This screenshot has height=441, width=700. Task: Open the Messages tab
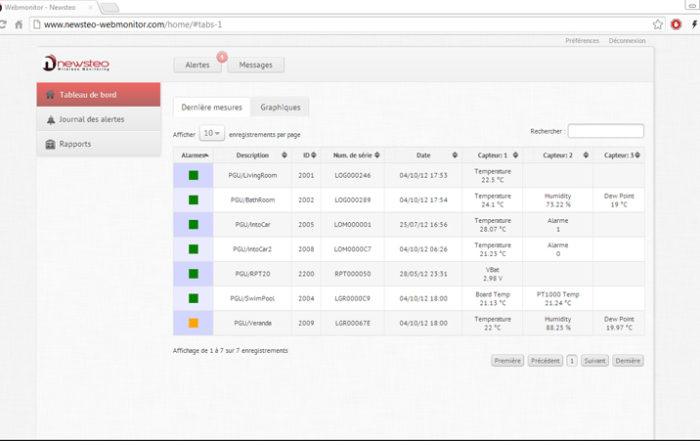pyautogui.click(x=255, y=65)
